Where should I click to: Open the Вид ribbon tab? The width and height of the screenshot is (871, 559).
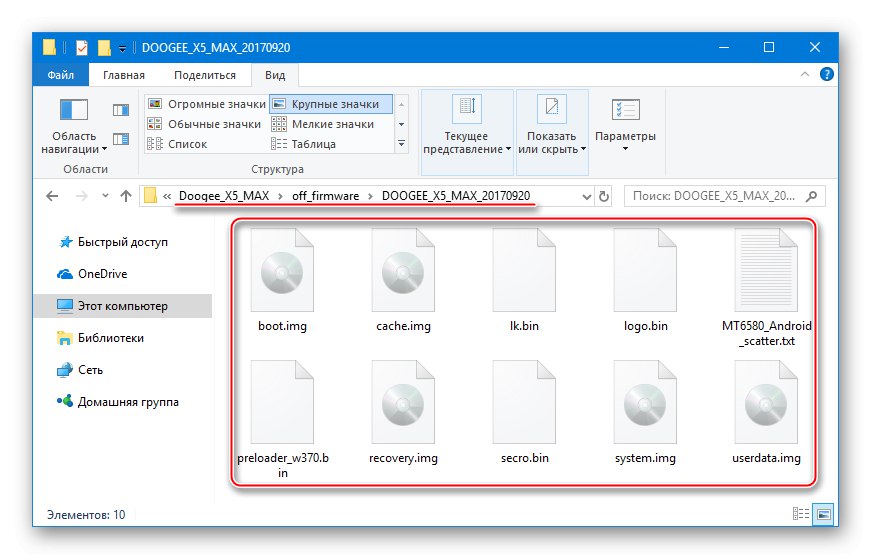pos(275,75)
